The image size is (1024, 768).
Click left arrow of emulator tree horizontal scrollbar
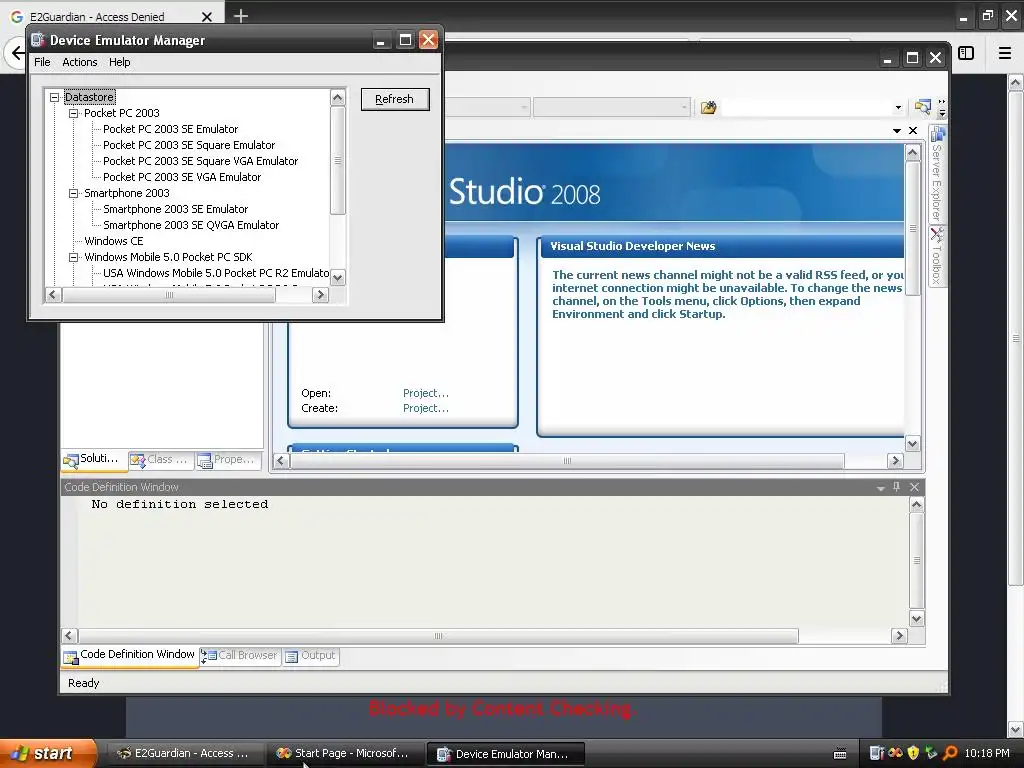(53, 295)
